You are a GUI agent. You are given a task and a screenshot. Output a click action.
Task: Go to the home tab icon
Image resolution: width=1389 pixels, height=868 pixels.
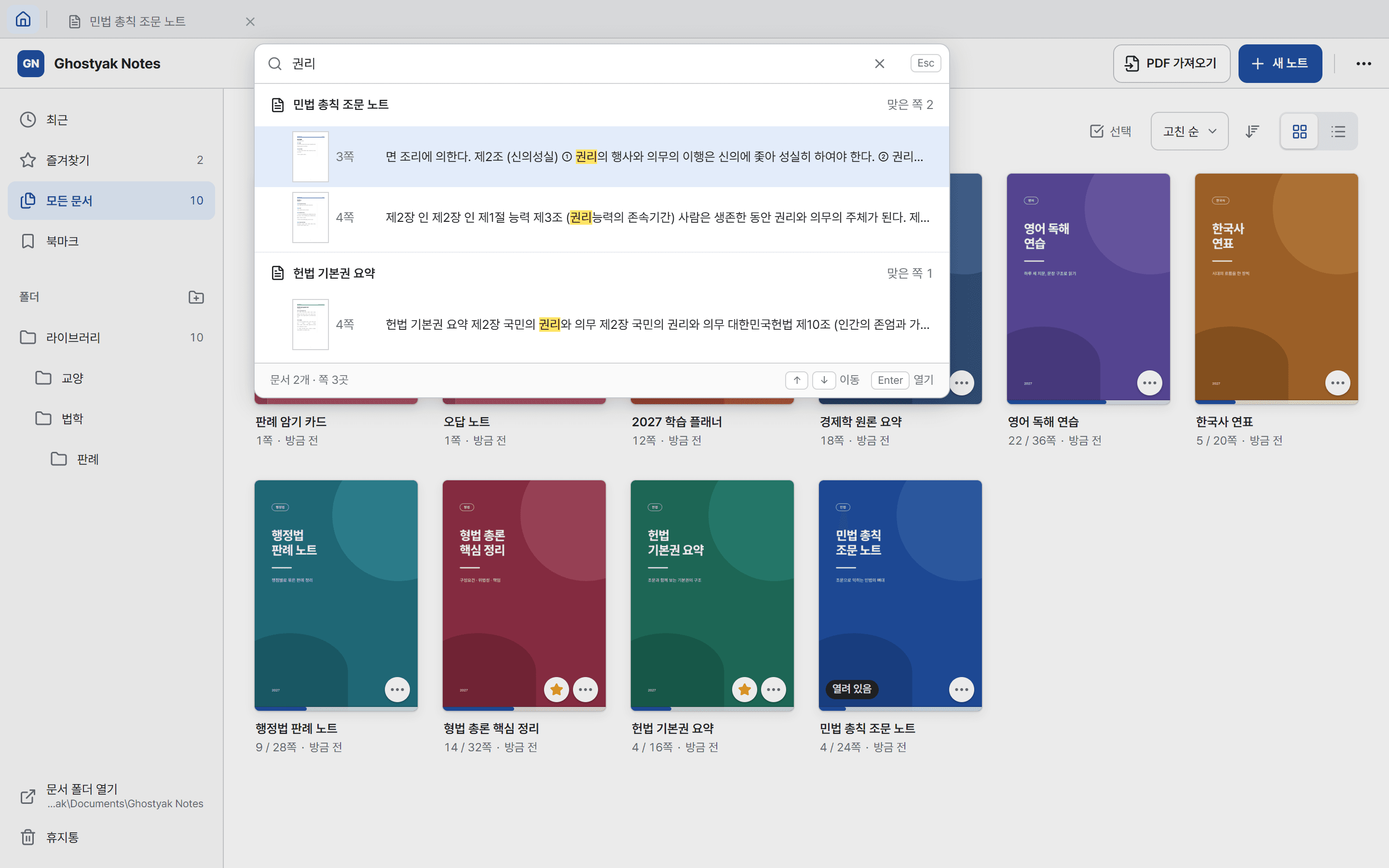pos(23,19)
